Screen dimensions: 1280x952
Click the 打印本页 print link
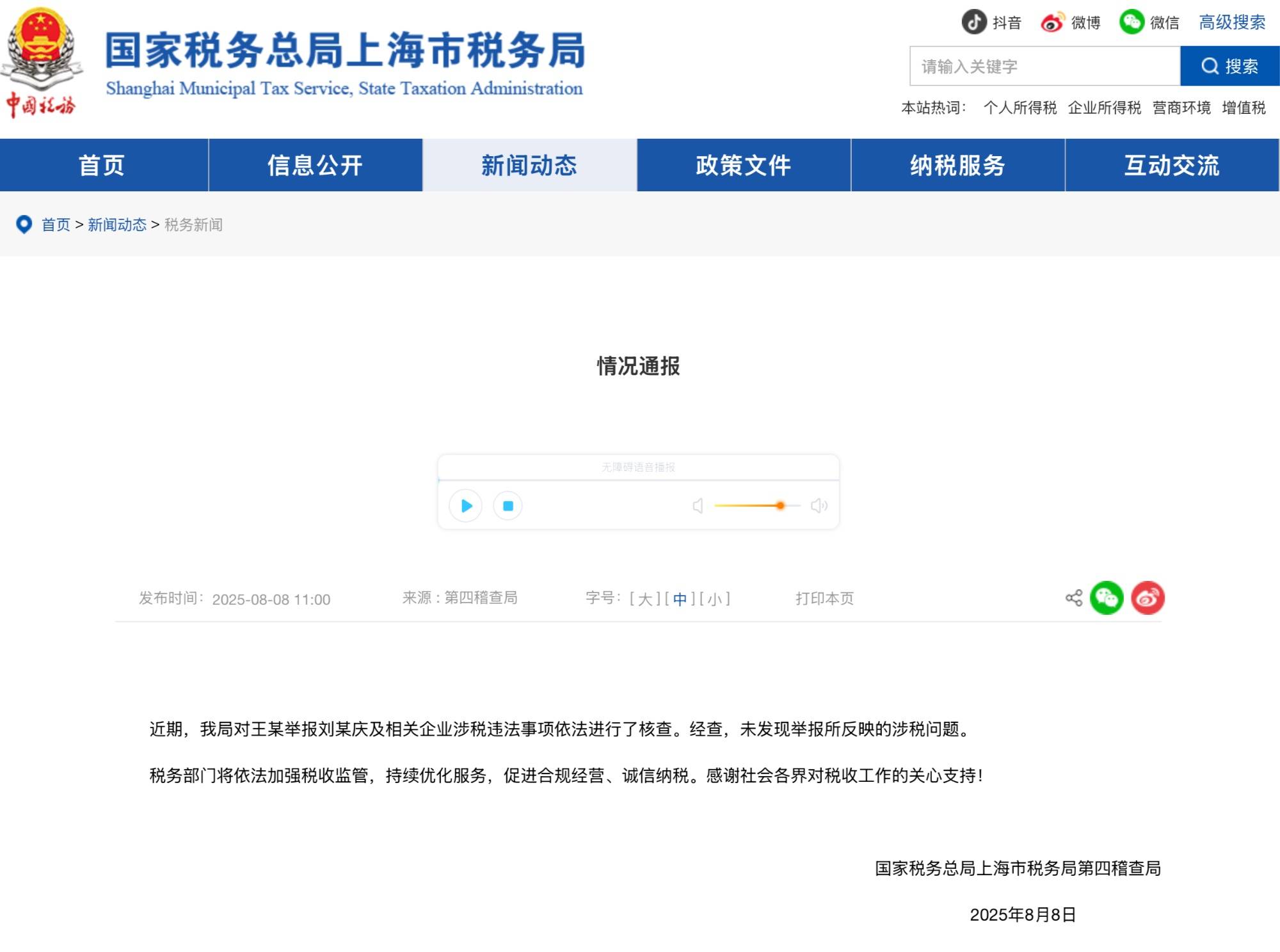coord(824,599)
